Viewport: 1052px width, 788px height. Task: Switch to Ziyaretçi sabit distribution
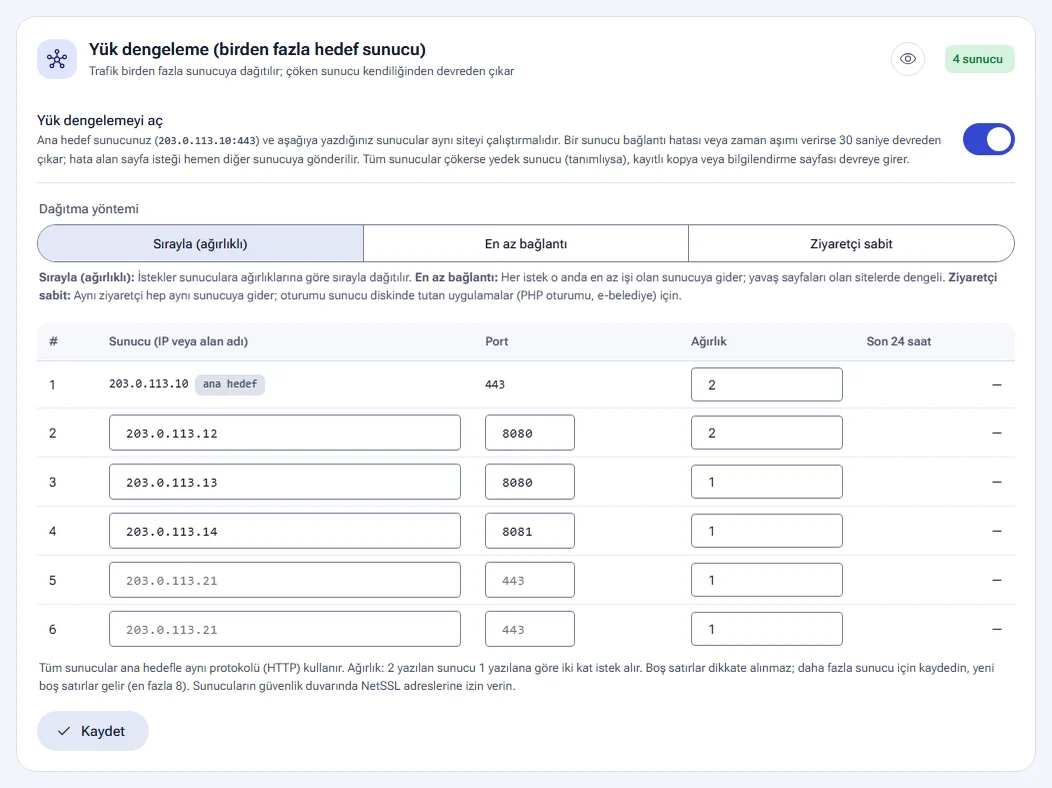pyautogui.click(x=851, y=243)
